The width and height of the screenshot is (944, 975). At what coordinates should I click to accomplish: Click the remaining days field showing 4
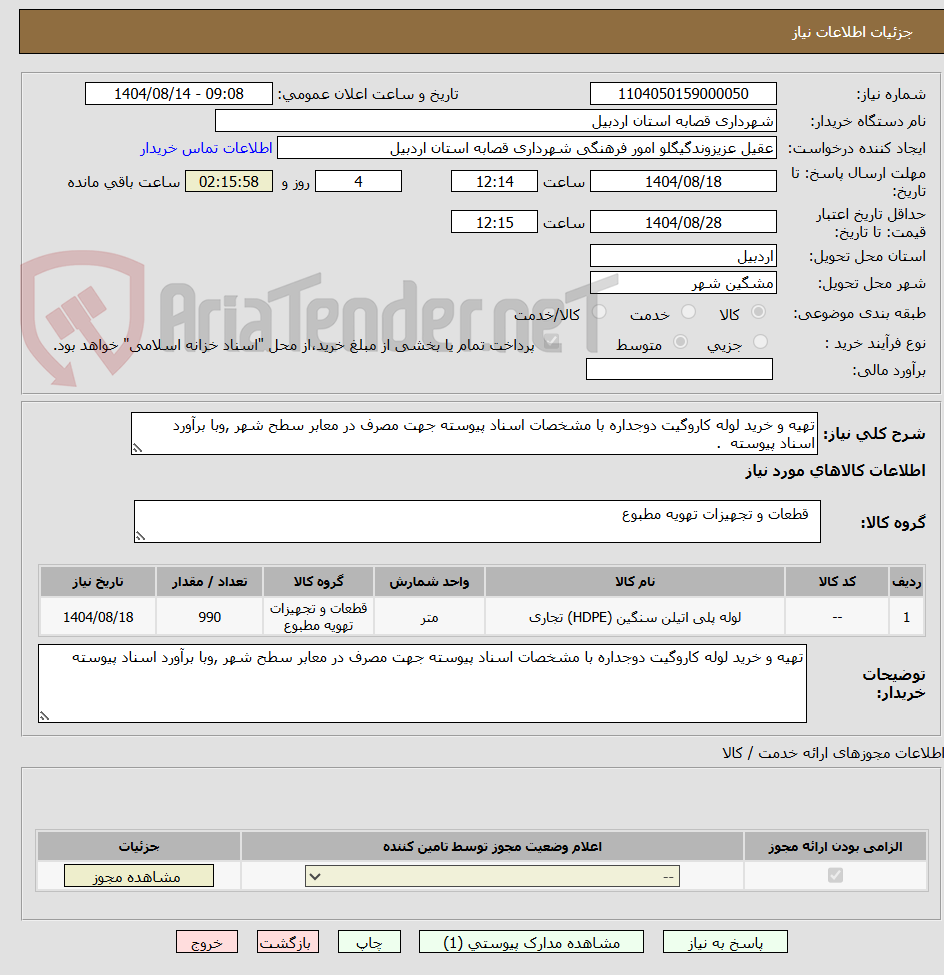[x=358, y=182]
